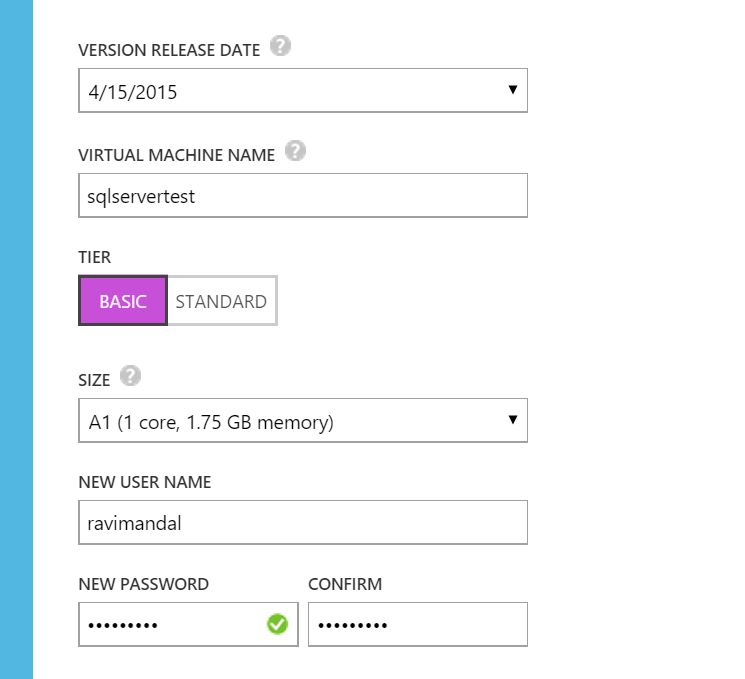Click the CONFIRM label text

(x=345, y=584)
